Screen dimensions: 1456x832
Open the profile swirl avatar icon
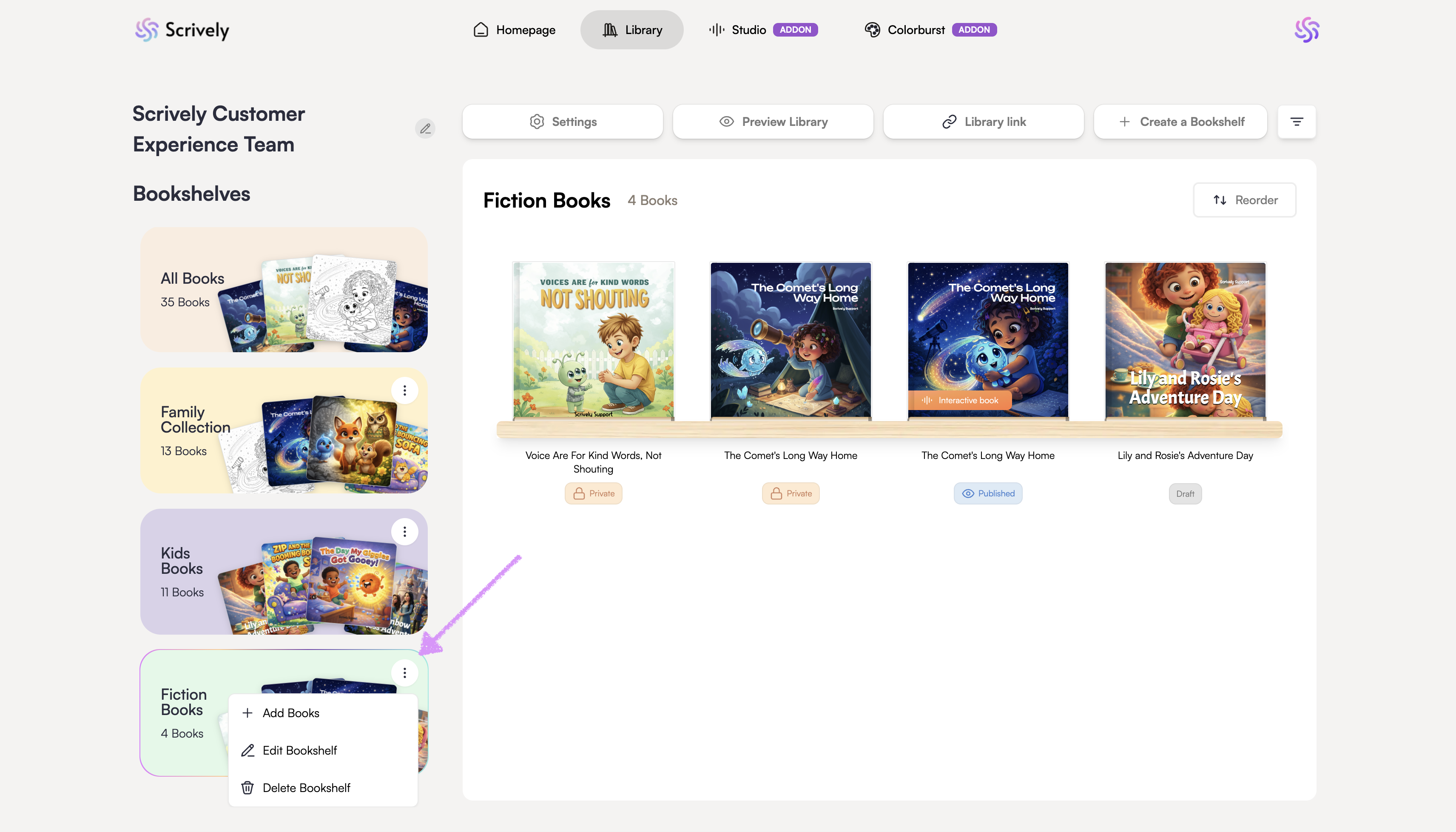tap(1306, 30)
